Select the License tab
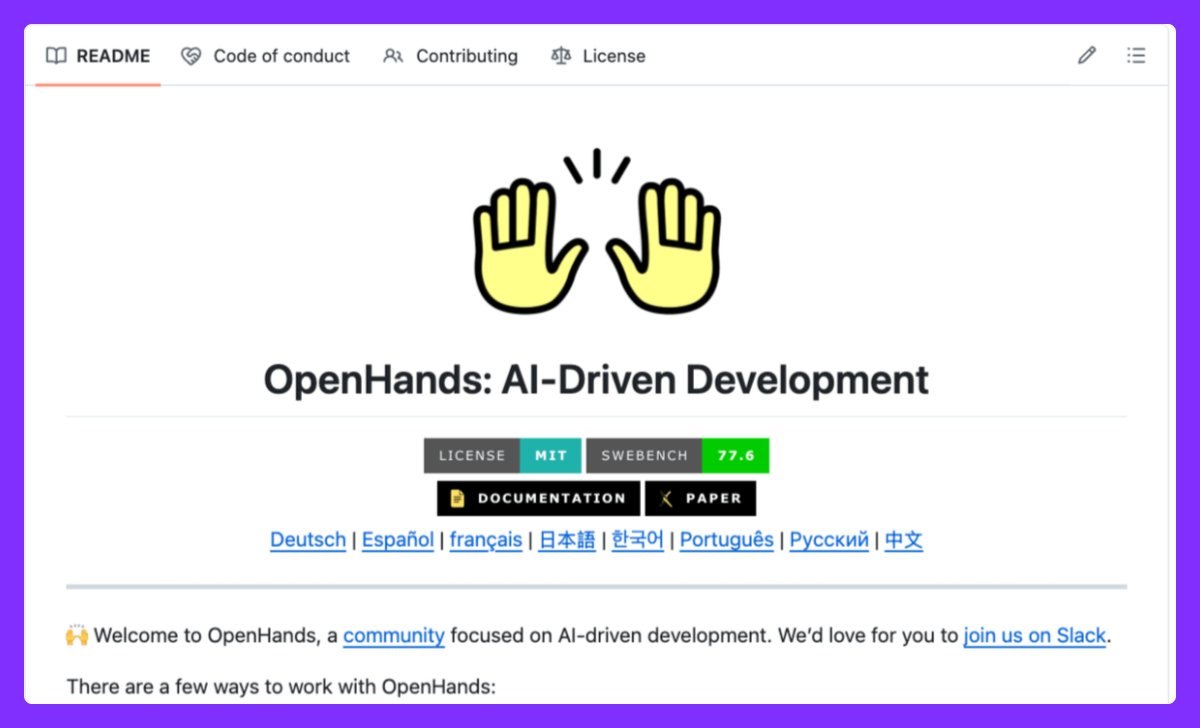The height and width of the screenshot is (728, 1200). 598,56
